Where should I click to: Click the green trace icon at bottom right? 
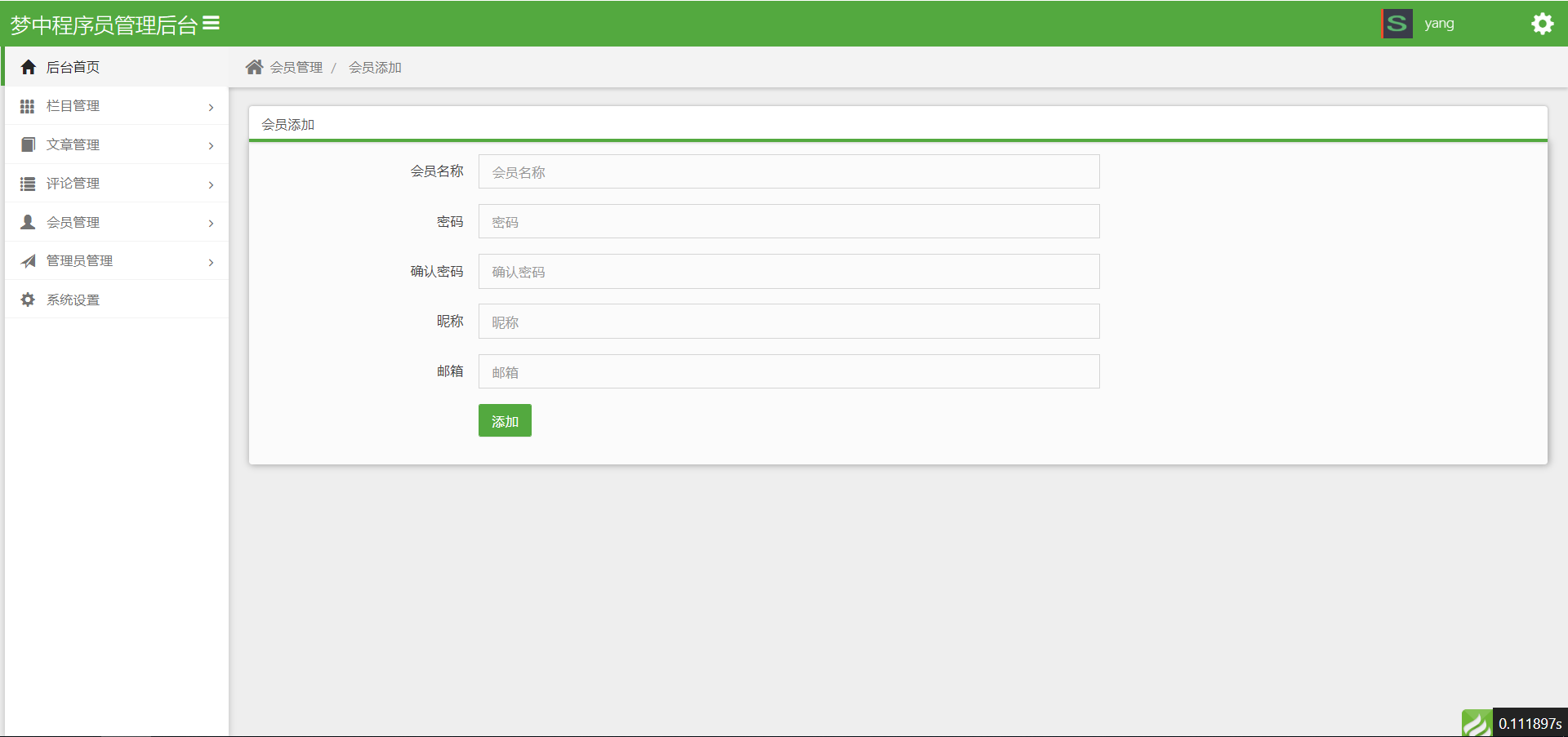pyautogui.click(x=1477, y=723)
